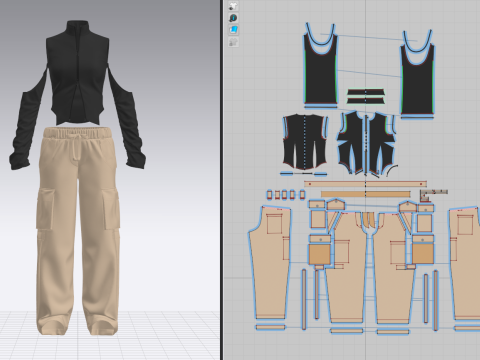Select the back bodice pattern with dotted center line
Image resolution: width=480 pixels, height=360 pixels.
point(305,142)
